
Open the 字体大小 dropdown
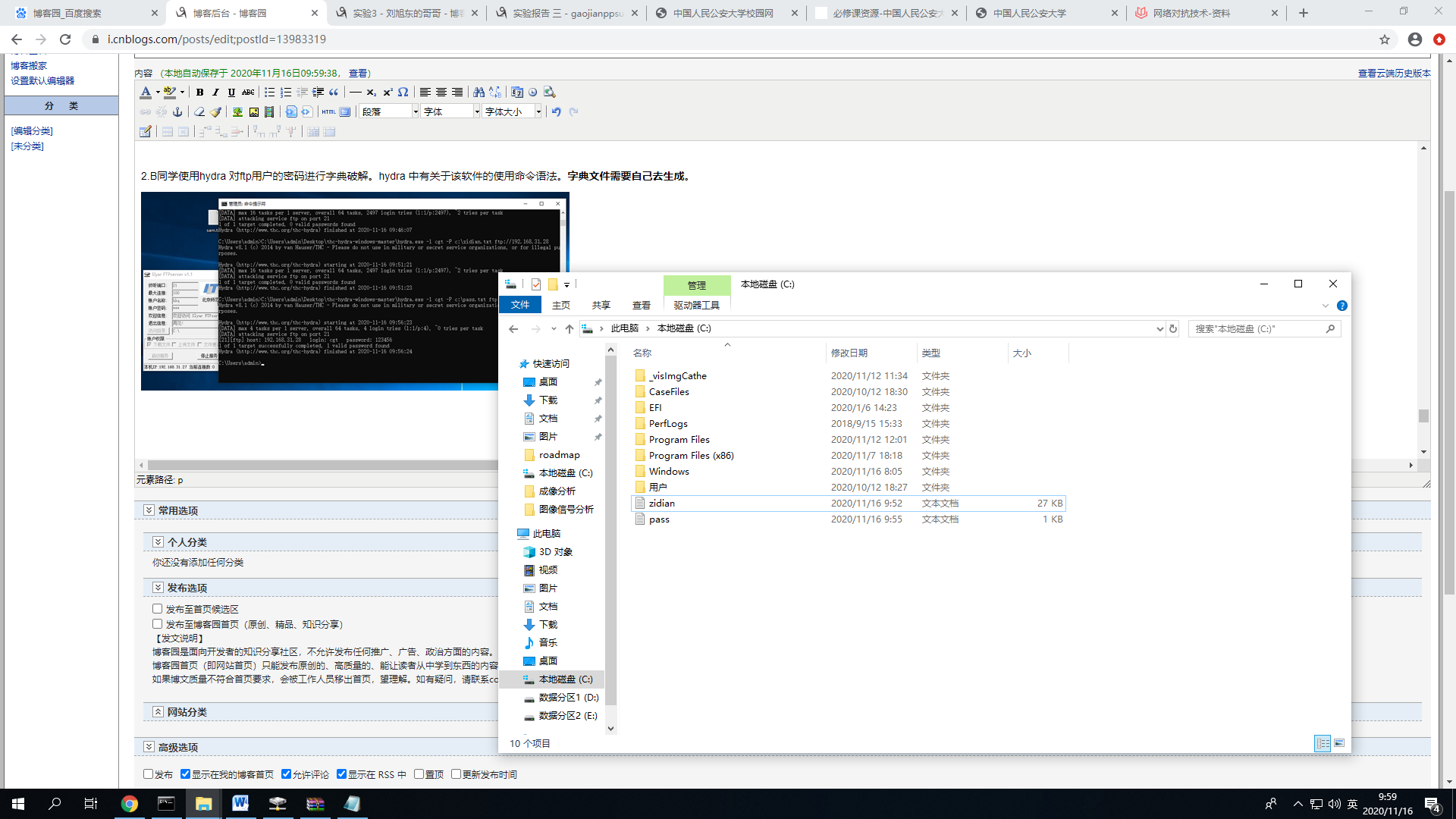point(513,112)
